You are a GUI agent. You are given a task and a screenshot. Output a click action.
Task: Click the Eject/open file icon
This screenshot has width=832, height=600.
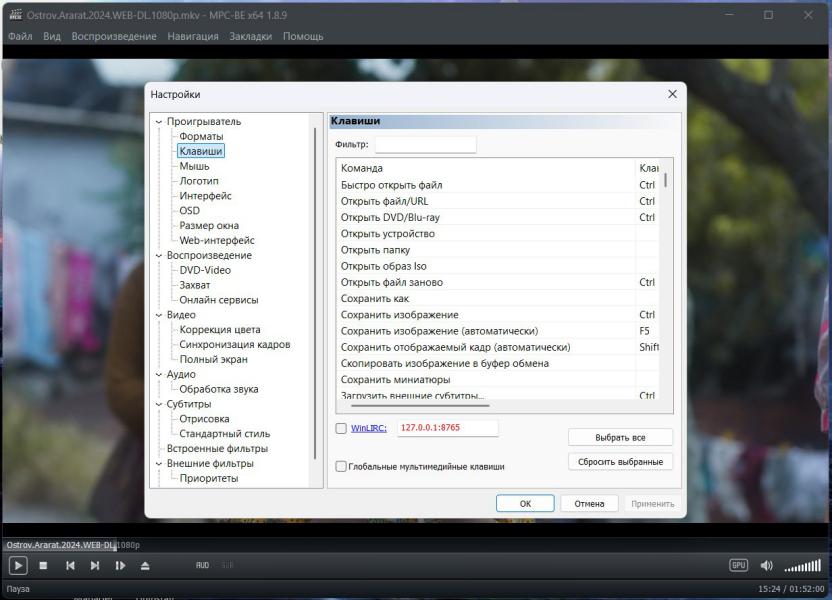tap(145, 566)
